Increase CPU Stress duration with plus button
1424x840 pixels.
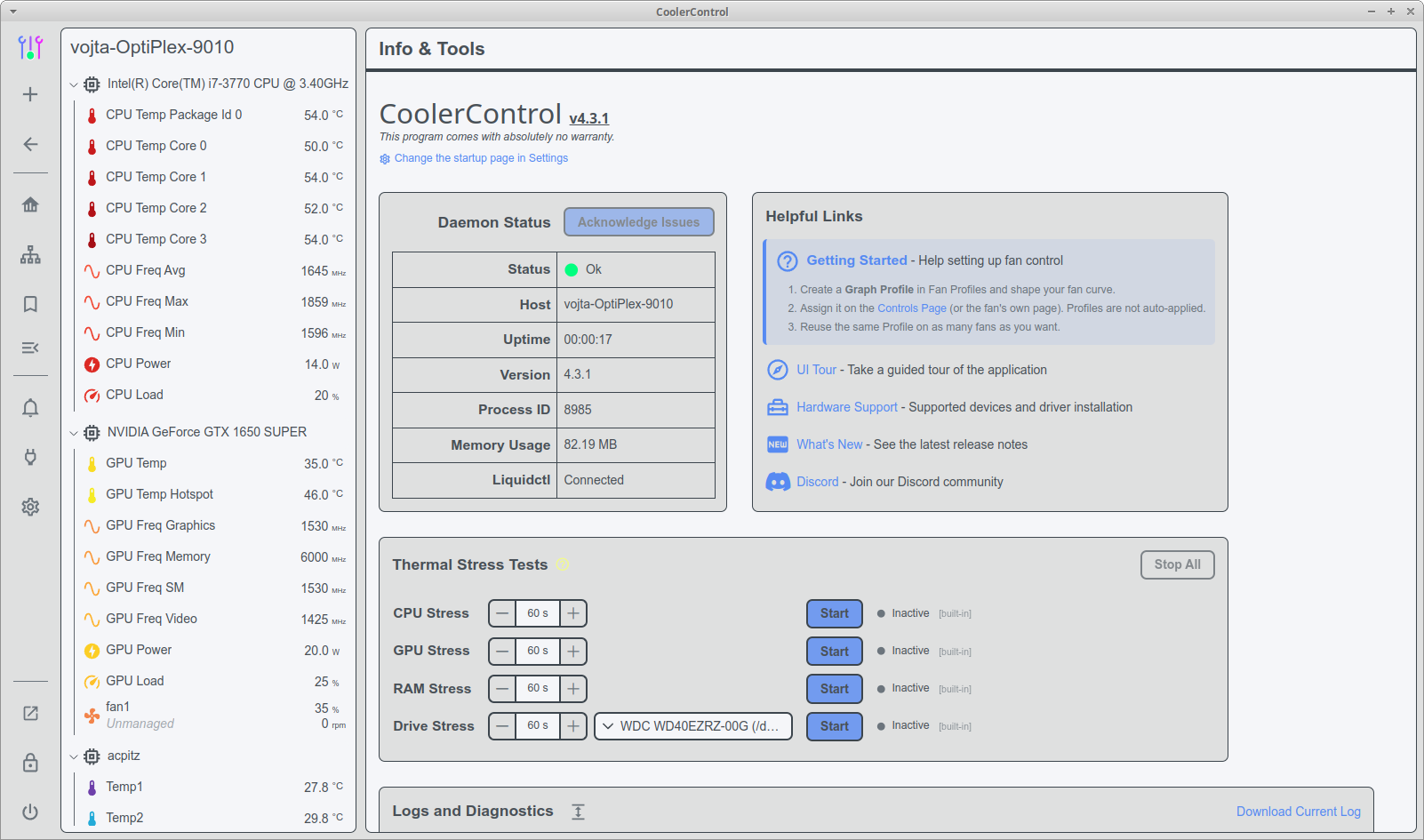click(573, 613)
